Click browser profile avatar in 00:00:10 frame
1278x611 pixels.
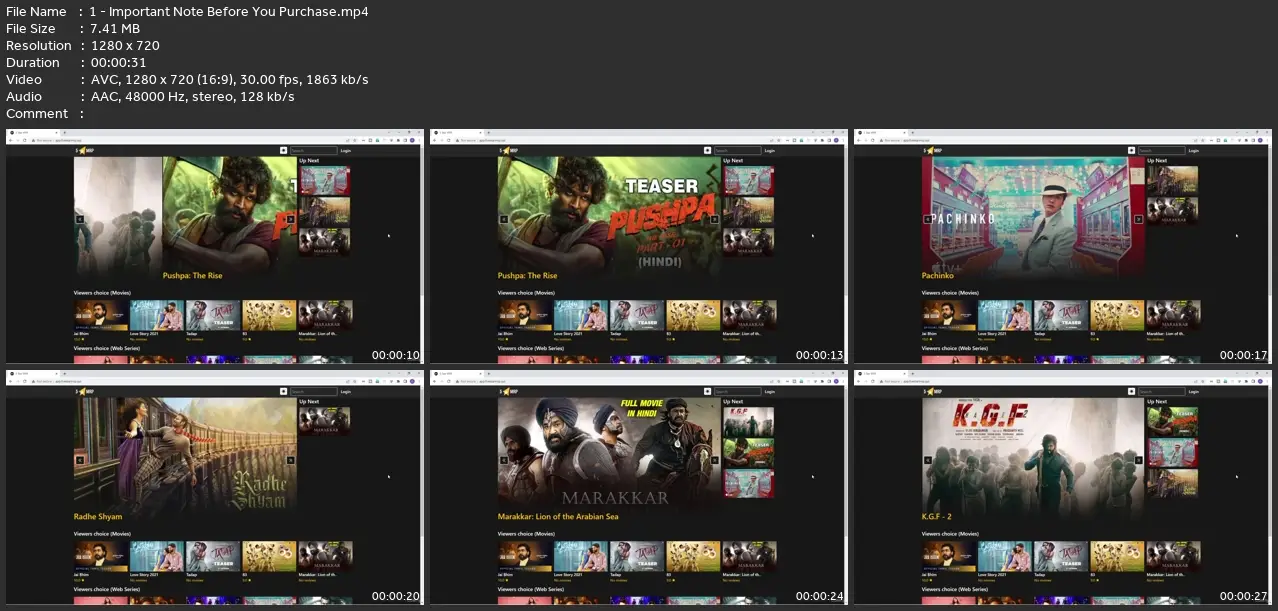[x=412, y=140]
